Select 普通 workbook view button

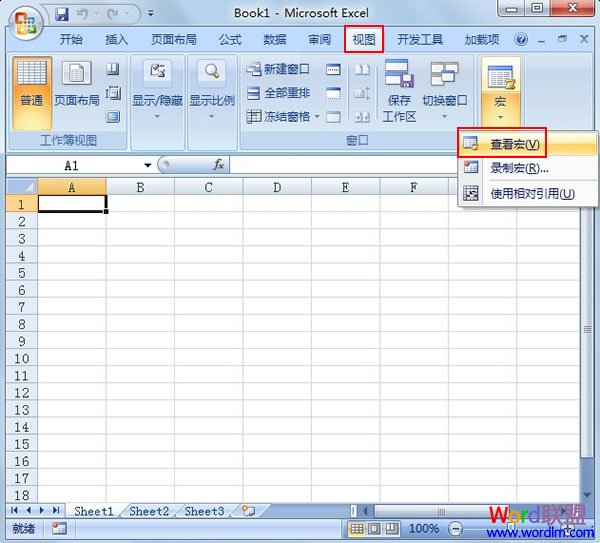[32, 93]
